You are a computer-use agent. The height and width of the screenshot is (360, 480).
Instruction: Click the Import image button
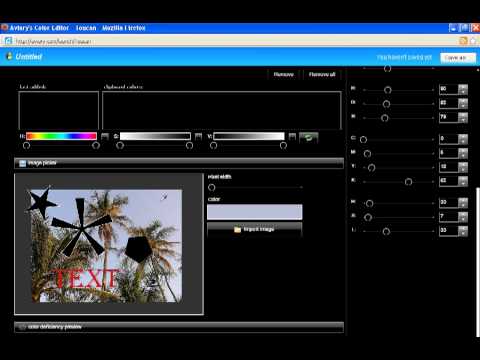point(255,230)
